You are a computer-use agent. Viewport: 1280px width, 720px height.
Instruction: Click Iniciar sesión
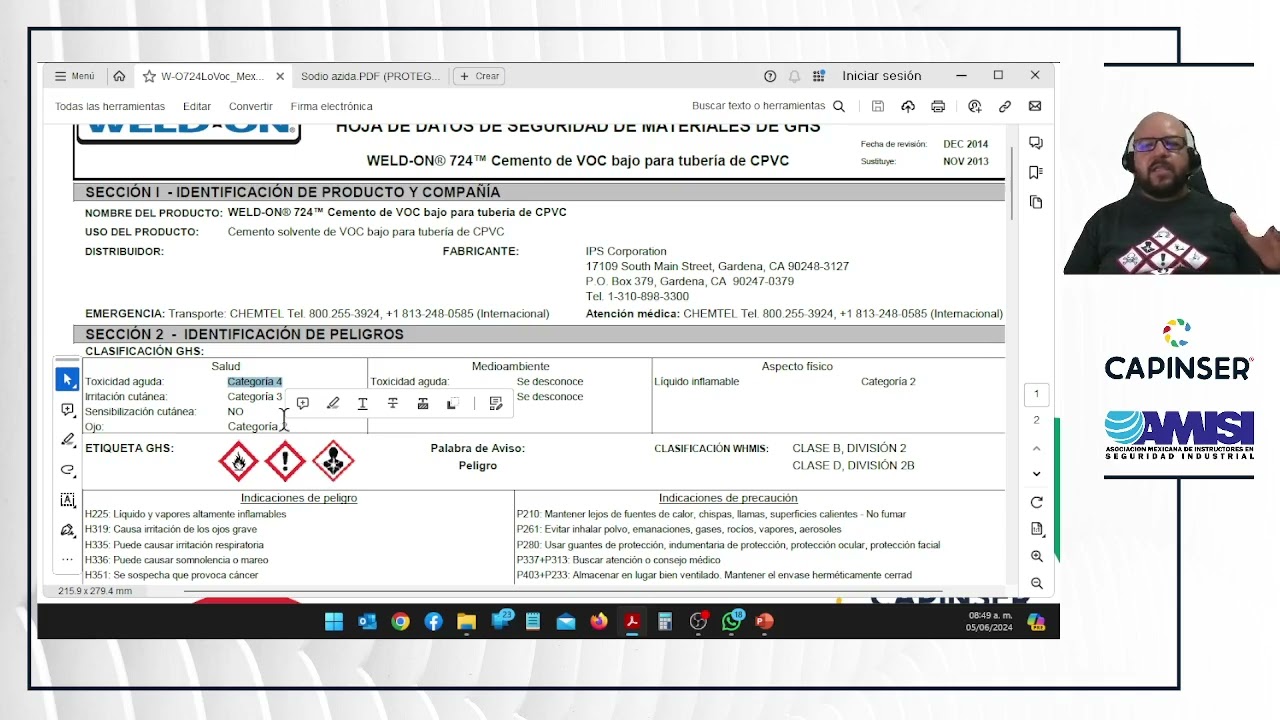[882, 76]
